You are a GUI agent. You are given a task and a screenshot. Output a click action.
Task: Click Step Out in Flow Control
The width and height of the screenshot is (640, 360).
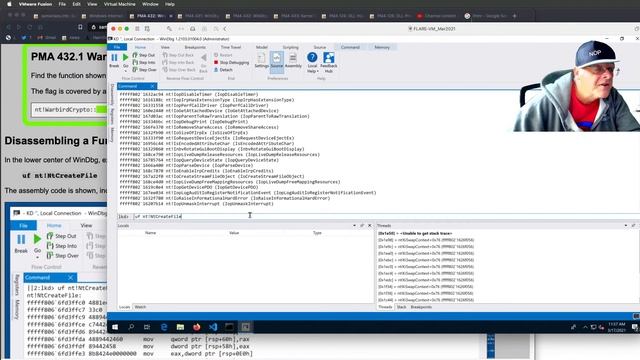point(144,55)
